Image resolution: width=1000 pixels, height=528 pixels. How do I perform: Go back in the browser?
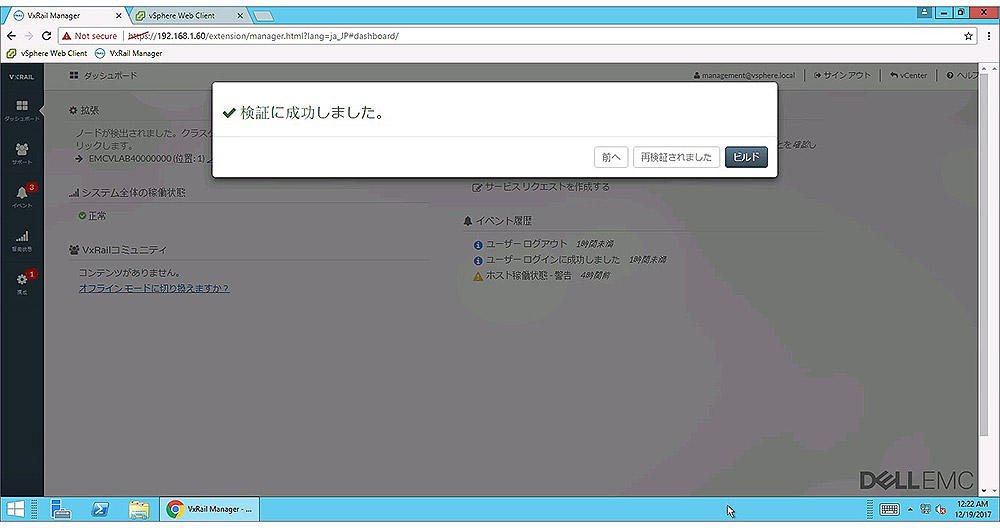click(11, 36)
